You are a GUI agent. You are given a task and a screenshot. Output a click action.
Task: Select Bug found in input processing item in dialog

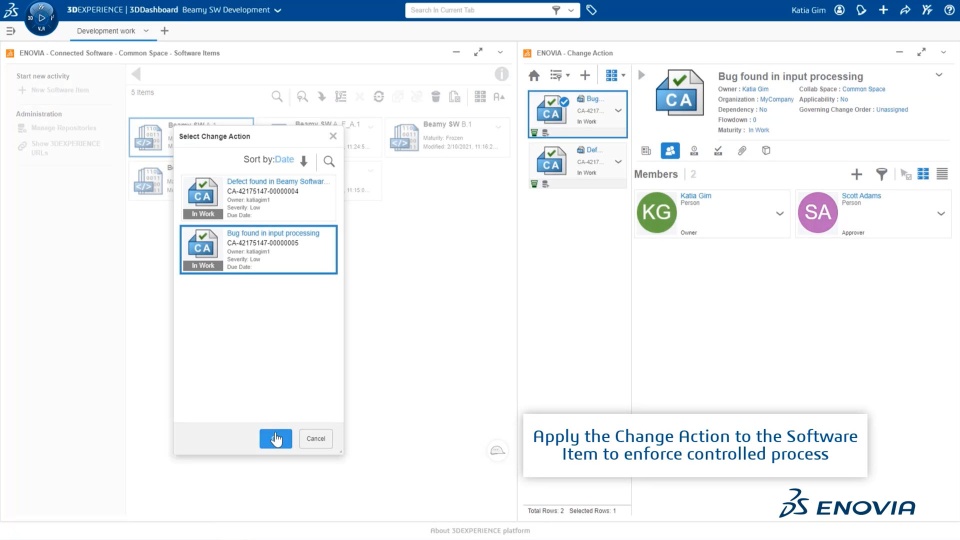coord(258,249)
